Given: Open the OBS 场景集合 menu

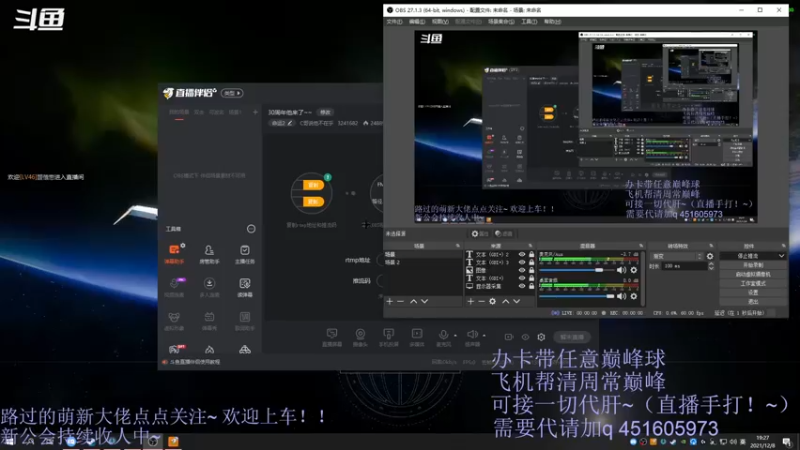Looking at the screenshot, I should (x=501, y=21).
